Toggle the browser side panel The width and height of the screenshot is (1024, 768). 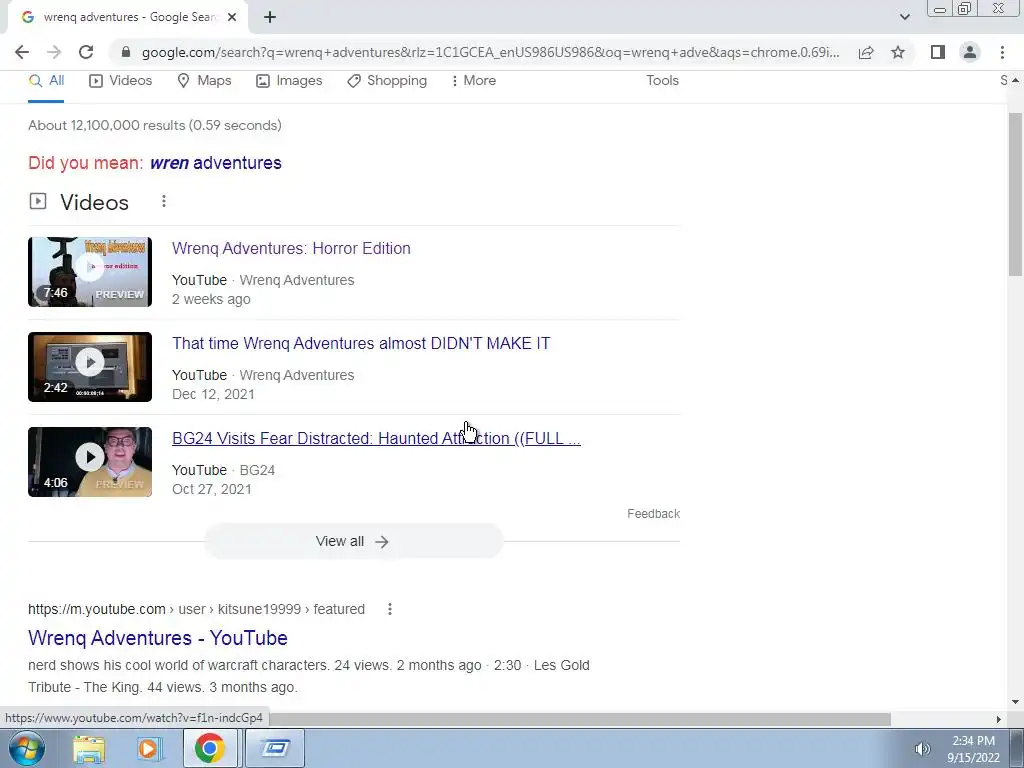[938, 52]
